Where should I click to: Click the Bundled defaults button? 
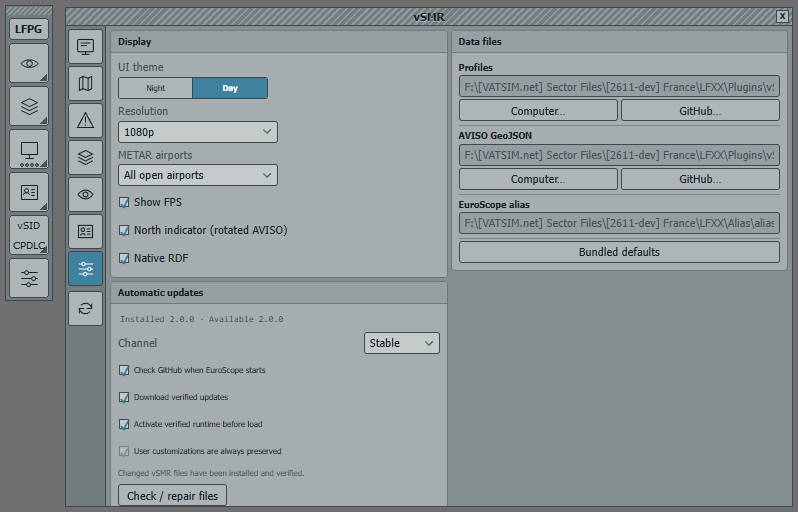point(619,252)
